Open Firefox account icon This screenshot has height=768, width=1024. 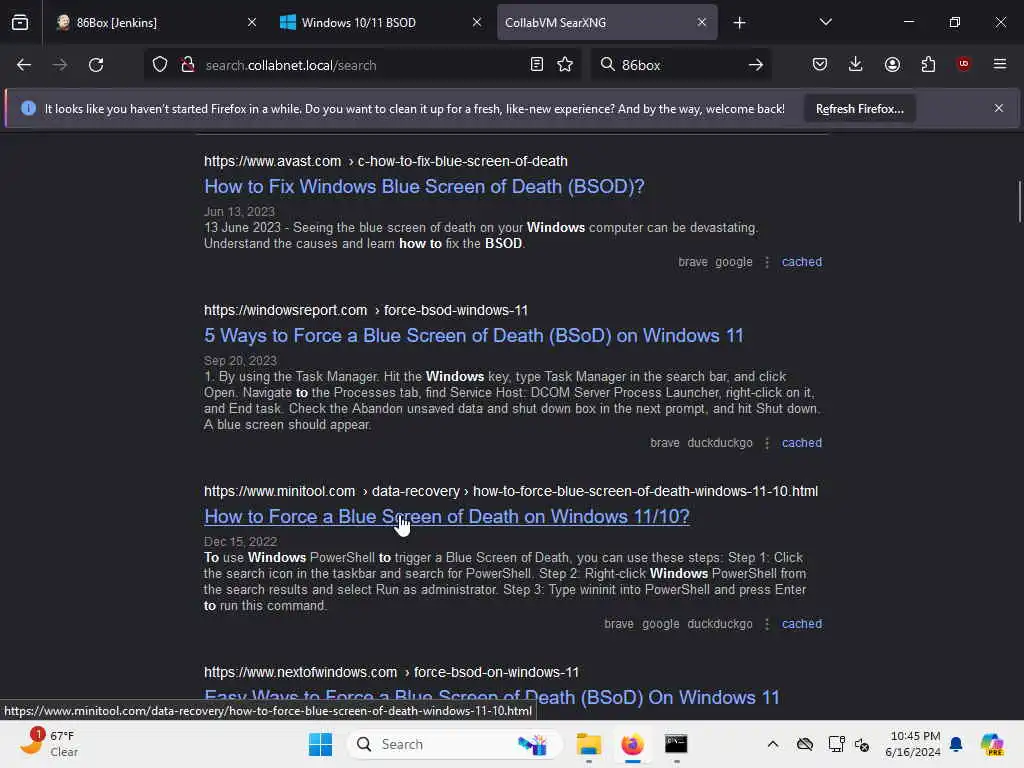coord(892,65)
